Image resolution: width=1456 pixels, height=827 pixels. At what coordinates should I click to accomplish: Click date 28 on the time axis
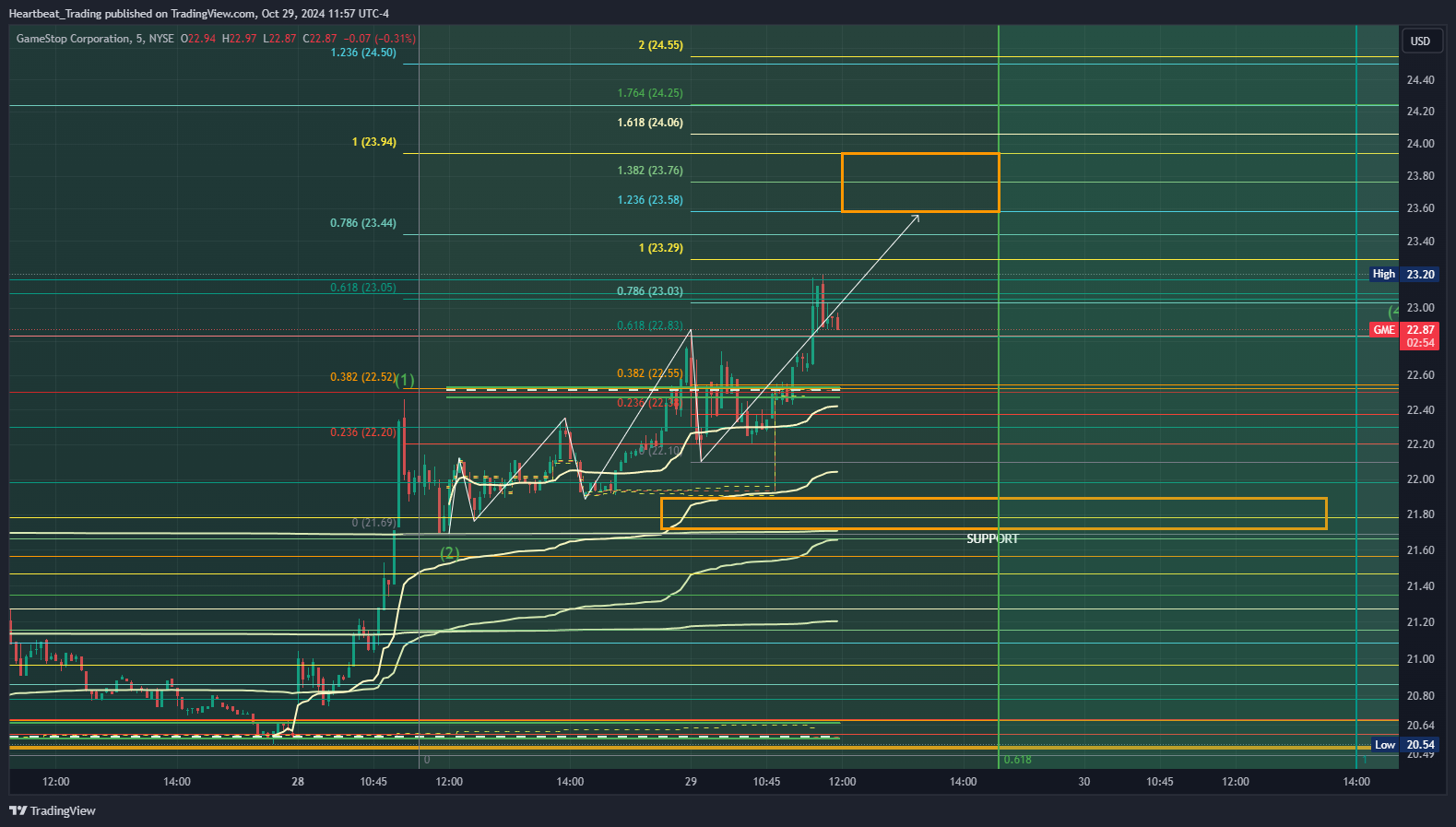click(x=297, y=782)
